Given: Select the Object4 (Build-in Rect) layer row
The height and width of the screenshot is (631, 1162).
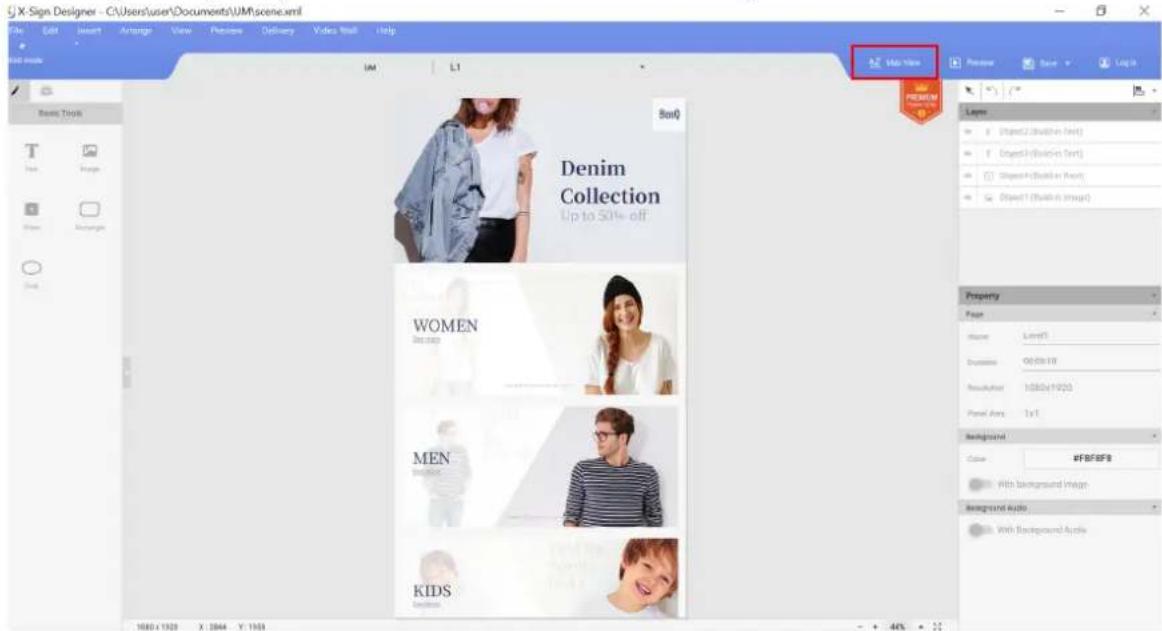Looking at the screenshot, I should 1060,176.
